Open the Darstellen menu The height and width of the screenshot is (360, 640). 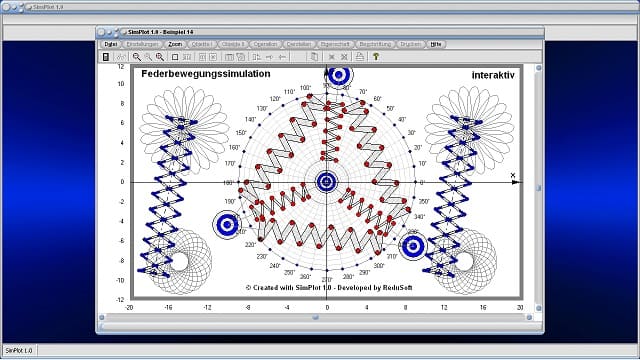[x=299, y=44]
